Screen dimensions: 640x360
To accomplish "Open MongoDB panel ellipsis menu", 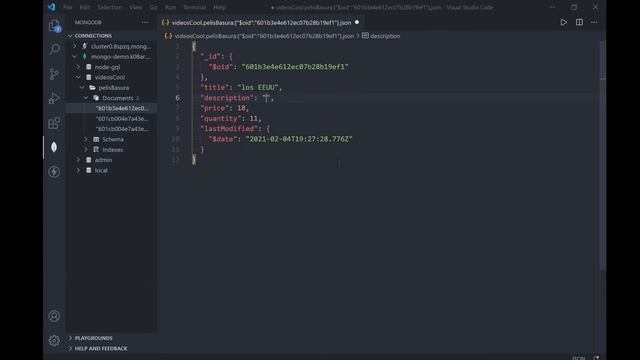I will 145,22.
